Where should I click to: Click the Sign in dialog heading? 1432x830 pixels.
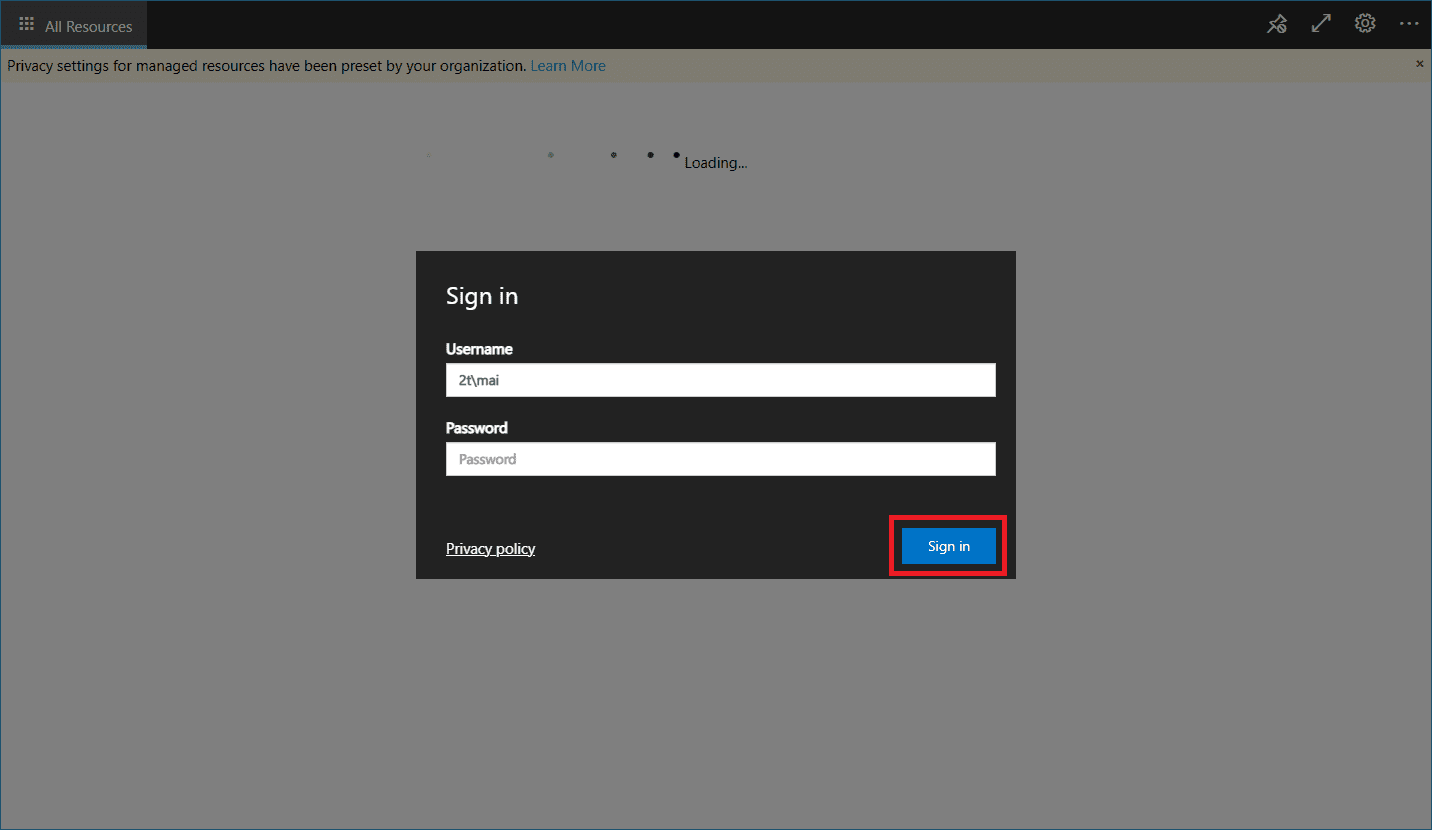482,296
